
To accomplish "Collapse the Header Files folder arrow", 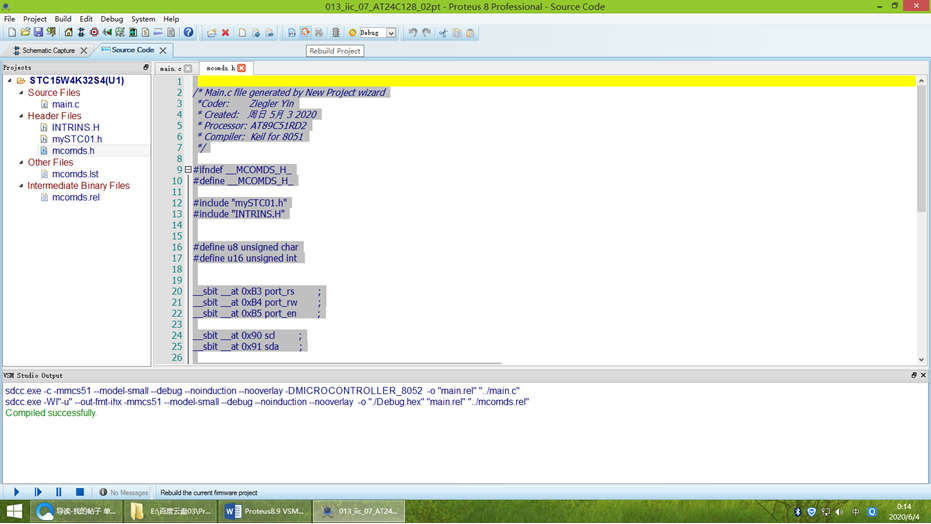I will [x=21, y=116].
